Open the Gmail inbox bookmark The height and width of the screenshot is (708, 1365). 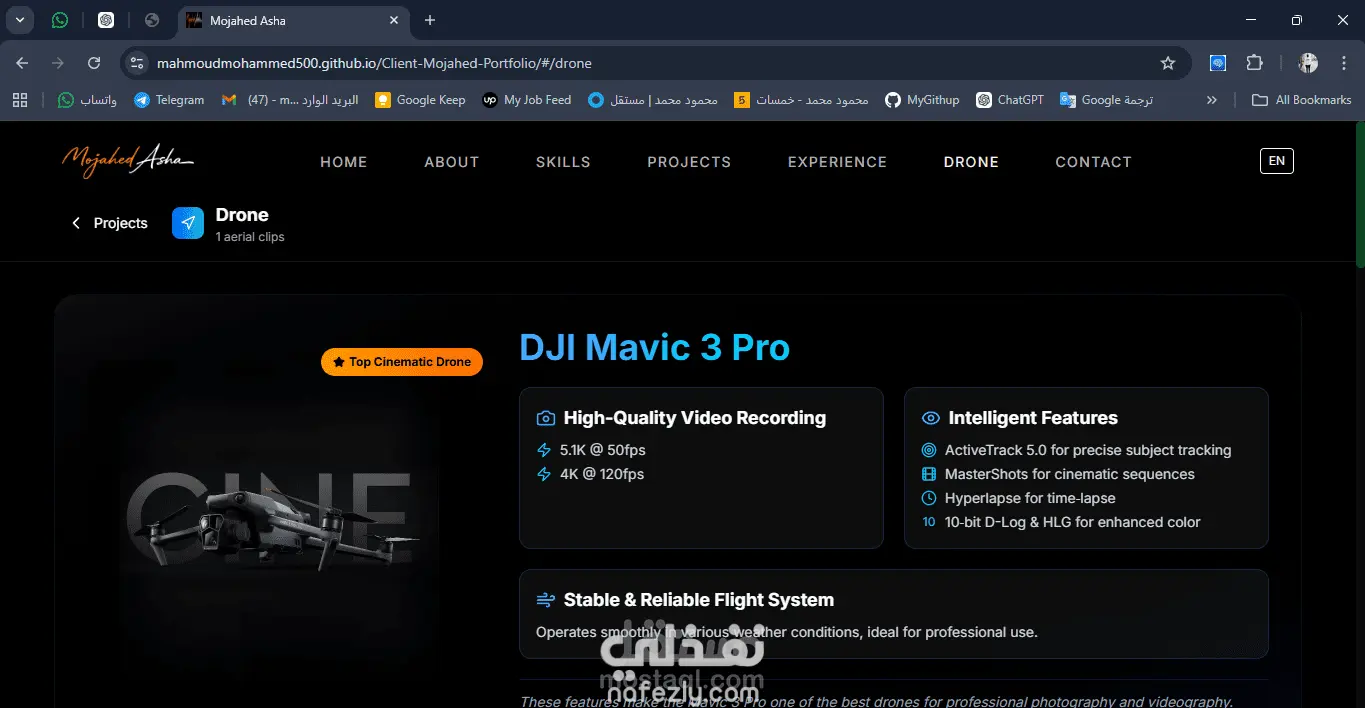(290, 100)
